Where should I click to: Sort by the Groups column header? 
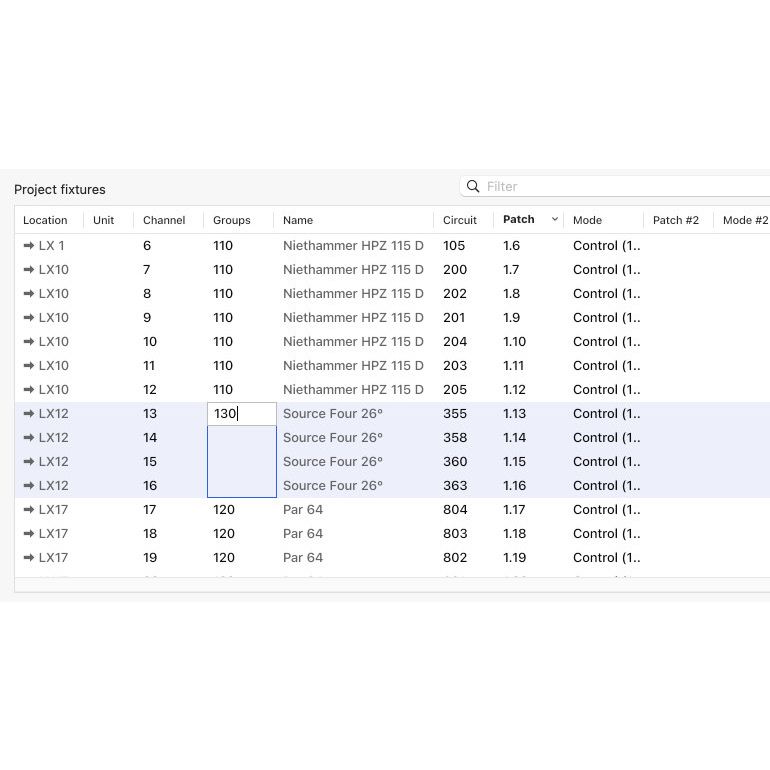pos(231,220)
